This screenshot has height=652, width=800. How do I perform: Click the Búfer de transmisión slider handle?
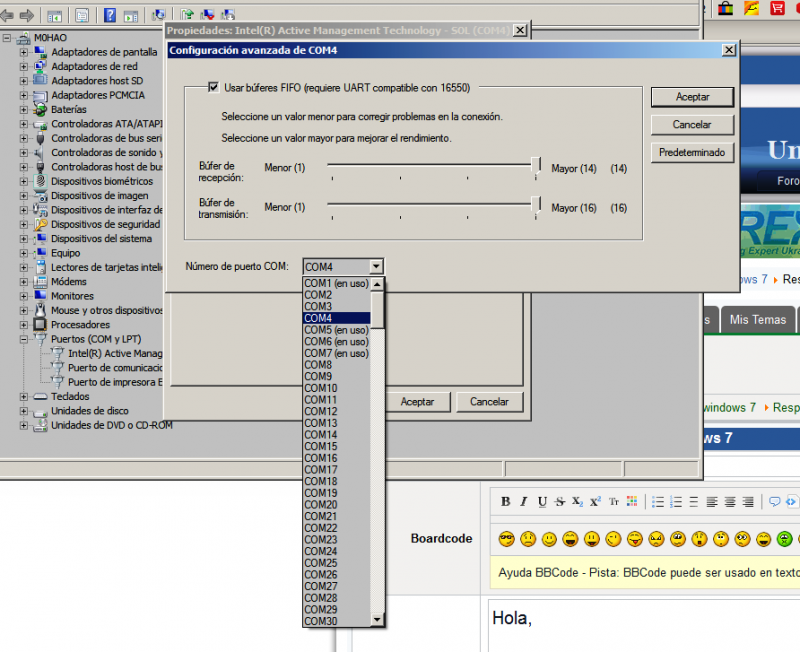(536, 205)
